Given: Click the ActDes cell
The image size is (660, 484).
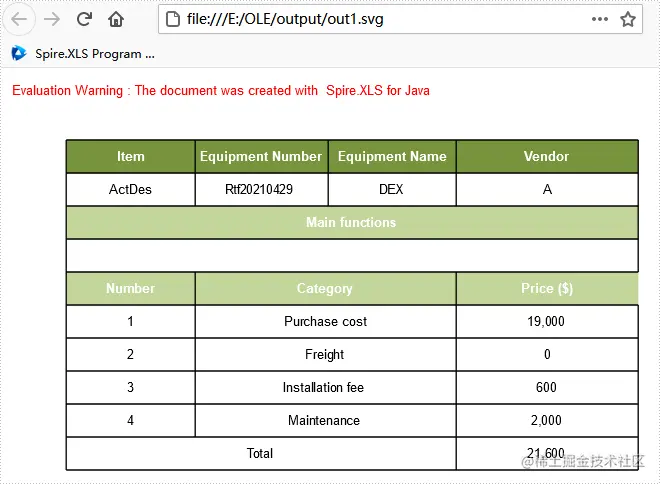Looking at the screenshot, I should (x=130, y=189).
